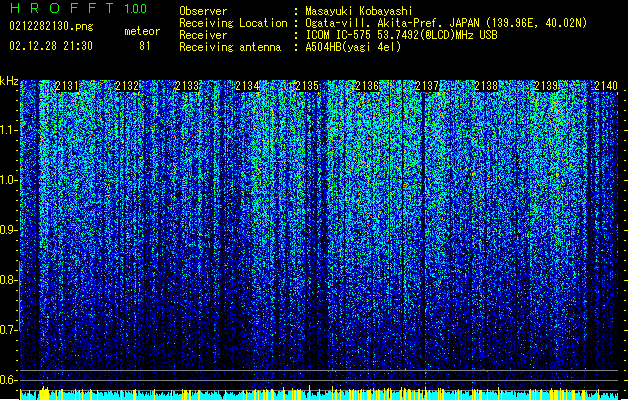Viewport: 629px width, 400px height.
Task: Click the kHz axis unit label
Action: tap(9, 81)
